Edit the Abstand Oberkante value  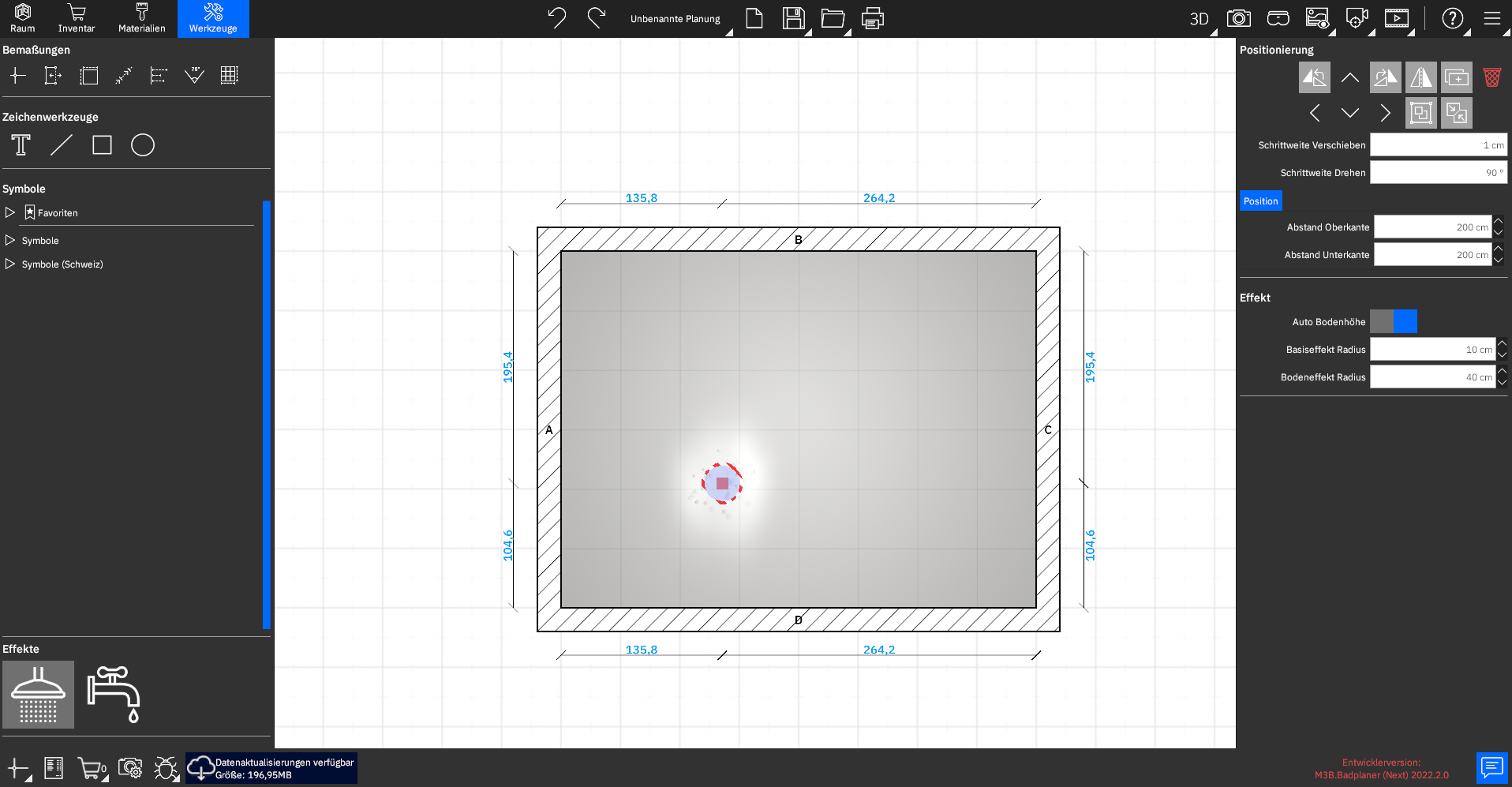1432,227
